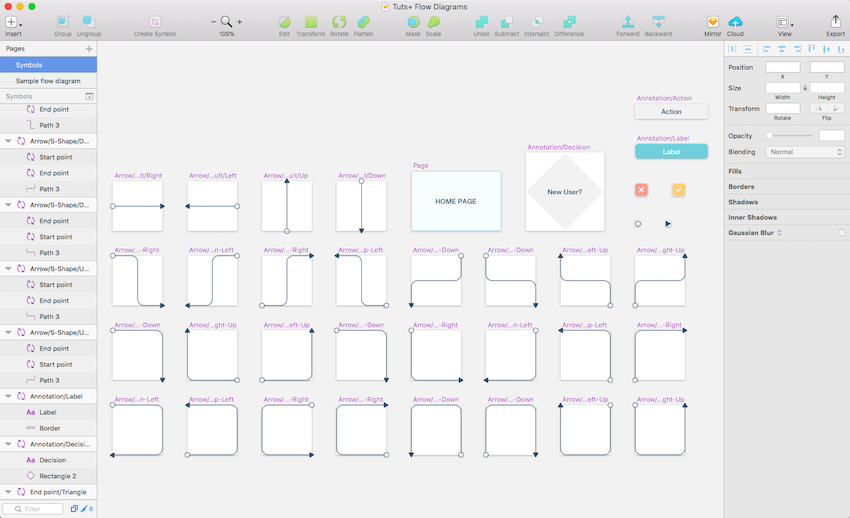Select the Transform tool
850x518 pixels.
tap(311, 22)
